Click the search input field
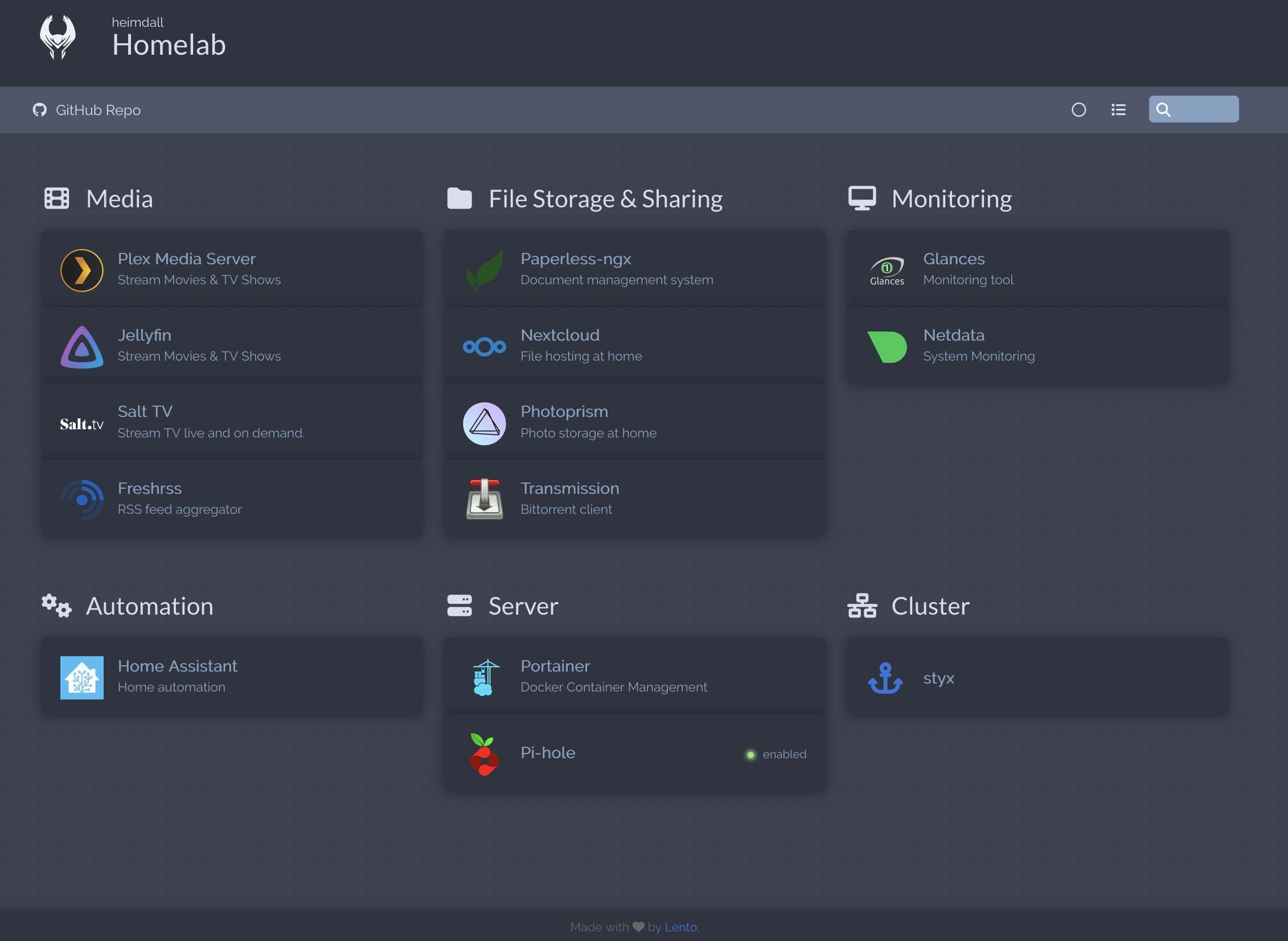The image size is (1288, 941). pos(1205,109)
